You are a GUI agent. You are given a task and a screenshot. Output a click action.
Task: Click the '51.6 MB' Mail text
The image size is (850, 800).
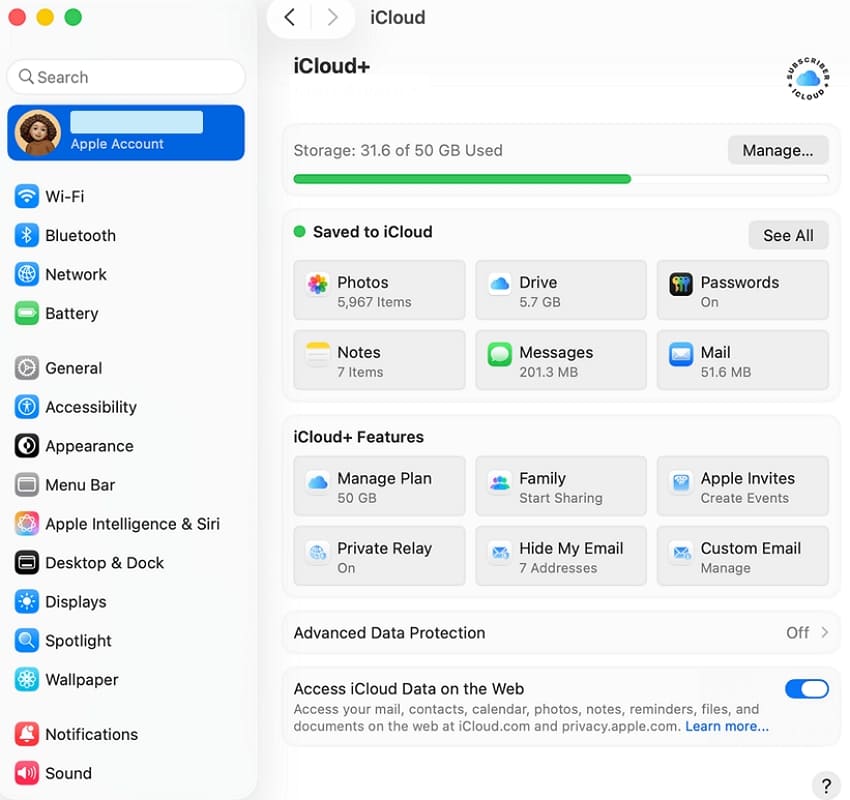coord(725,372)
